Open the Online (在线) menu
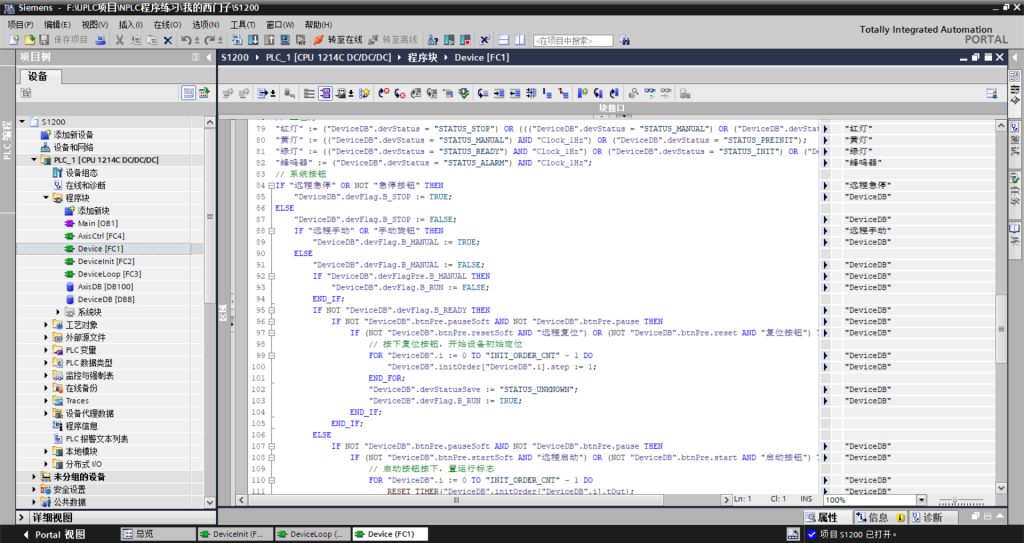Image resolution: width=1024 pixels, height=543 pixels. point(166,24)
